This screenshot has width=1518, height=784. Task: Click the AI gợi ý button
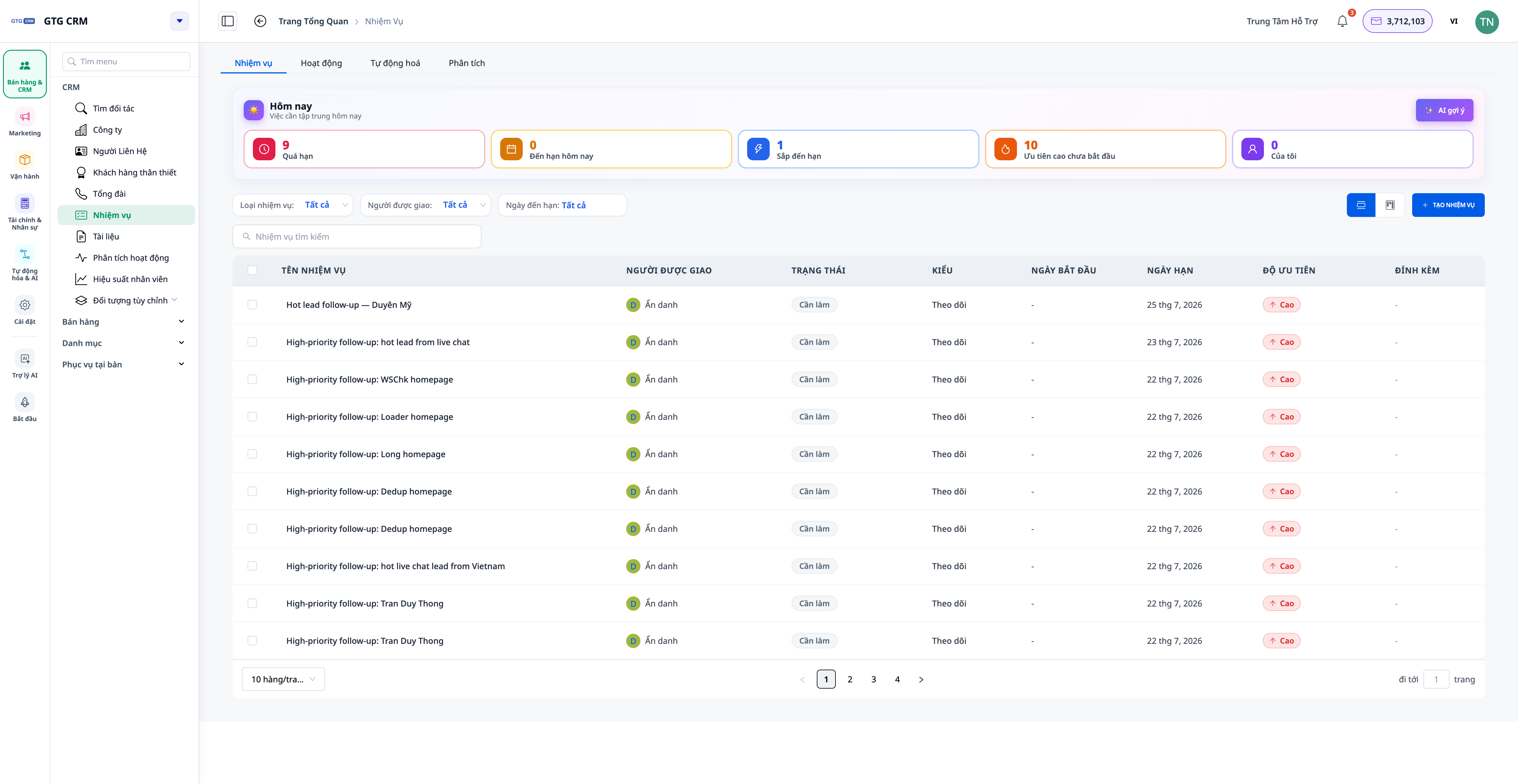pyautogui.click(x=1444, y=110)
